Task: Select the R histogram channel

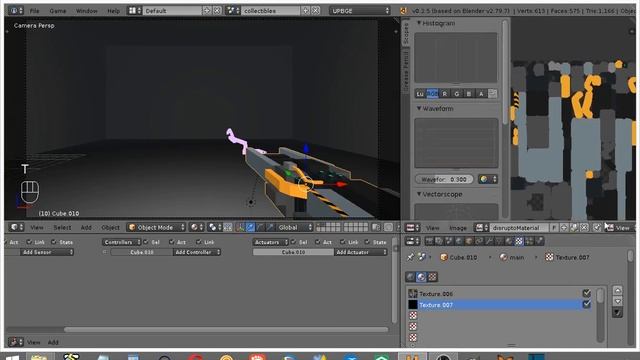Action: click(444, 94)
